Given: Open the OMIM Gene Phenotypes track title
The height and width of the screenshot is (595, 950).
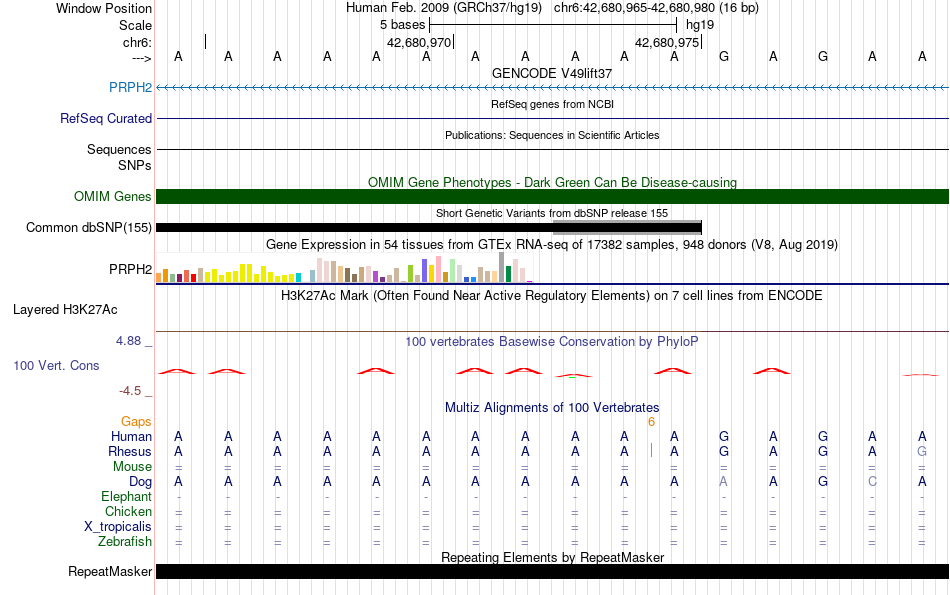Looking at the screenshot, I should [x=552, y=182].
